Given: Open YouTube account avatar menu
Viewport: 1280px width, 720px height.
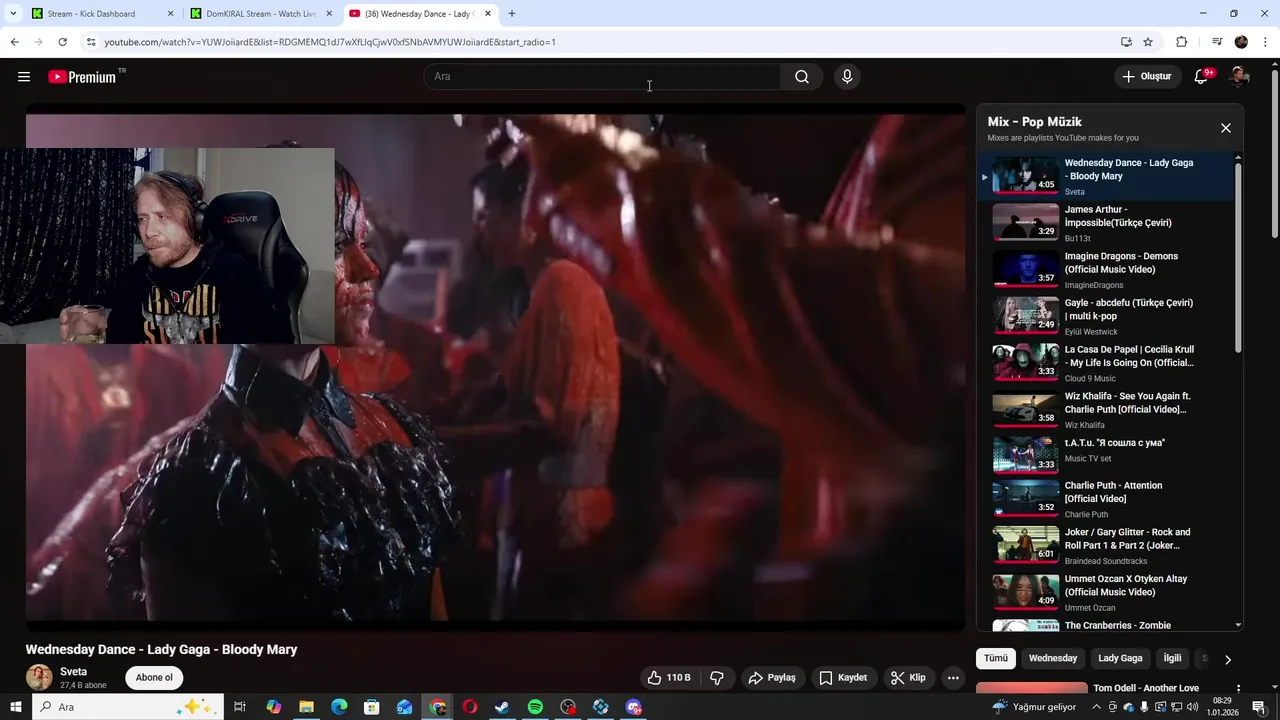Looking at the screenshot, I should pos(1239,77).
